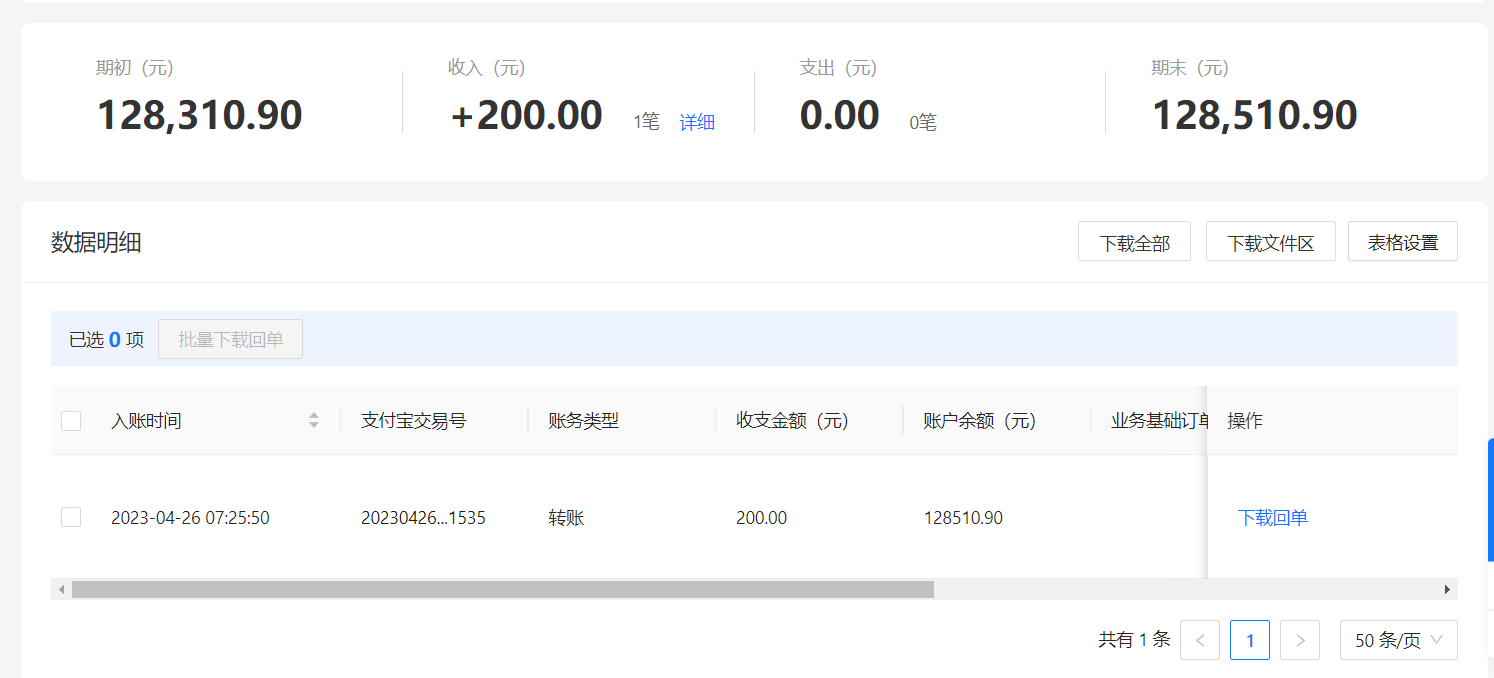Image resolution: width=1494 pixels, height=678 pixels.
Task: Click the horizontal scrollbar thumb
Action: point(502,590)
